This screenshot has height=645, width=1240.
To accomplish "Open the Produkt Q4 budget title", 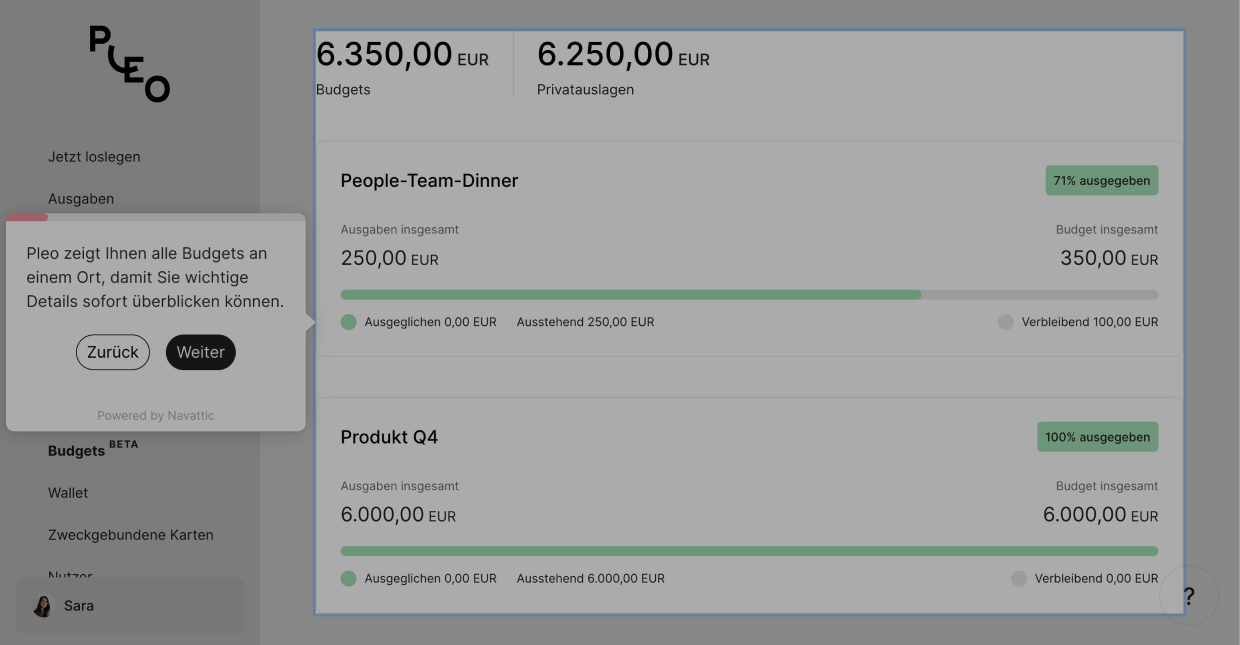I will [x=389, y=437].
